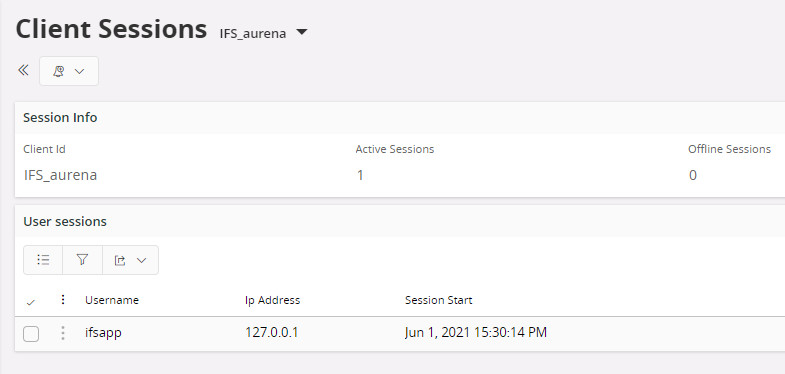This screenshot has height=374, width=785.
Task: Click the ifsapp username cell
Action: [103, 332]
